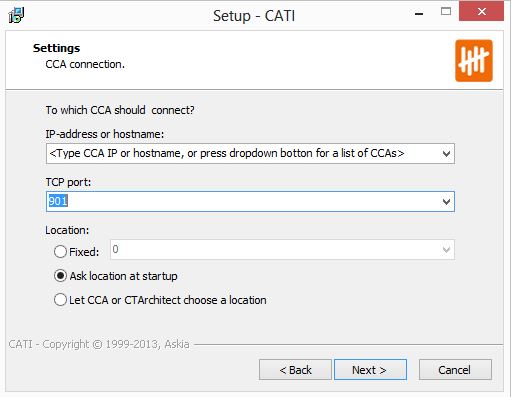Open the TCP port dropdown list
The height and width of the screenshot is (397, 511).
click(446, 202)
